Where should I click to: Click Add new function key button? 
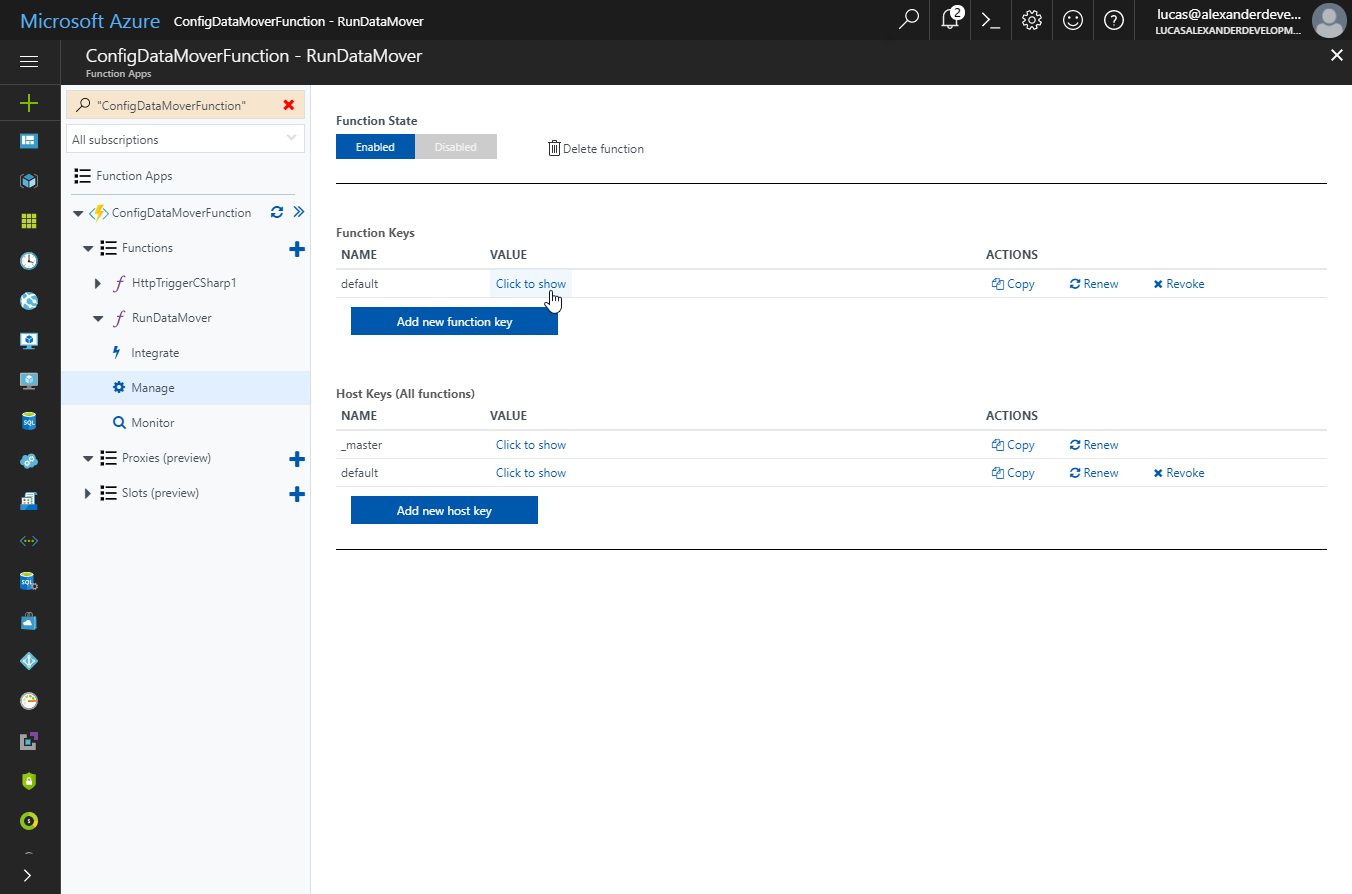454,322
